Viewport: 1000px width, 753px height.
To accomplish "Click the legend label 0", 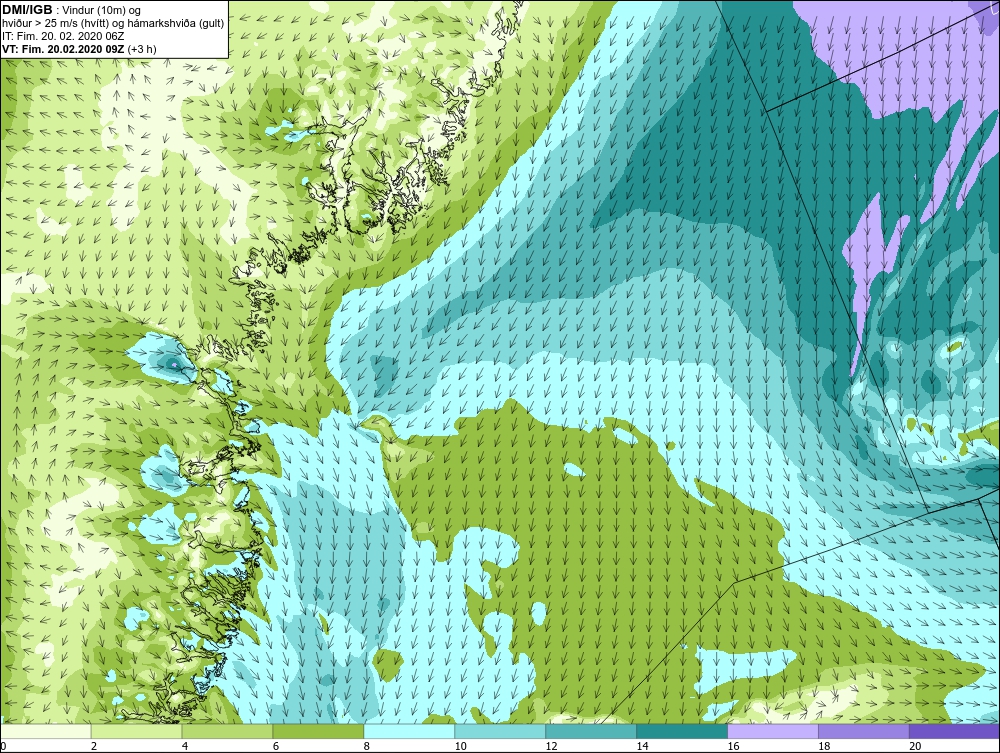I will (x=3, y=746).
